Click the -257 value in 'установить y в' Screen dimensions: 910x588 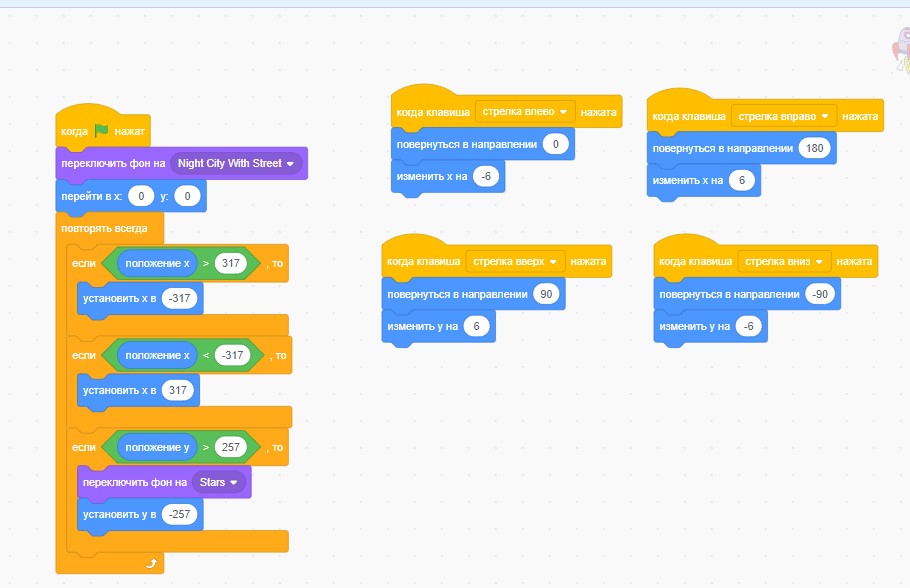pos(179,514)
